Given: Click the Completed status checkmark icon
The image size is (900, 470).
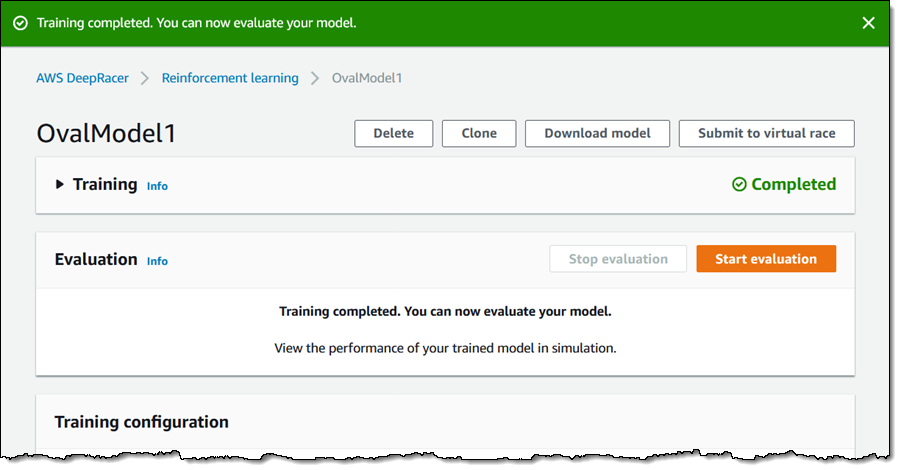Looking at the screenshot, I should [739, 185].
